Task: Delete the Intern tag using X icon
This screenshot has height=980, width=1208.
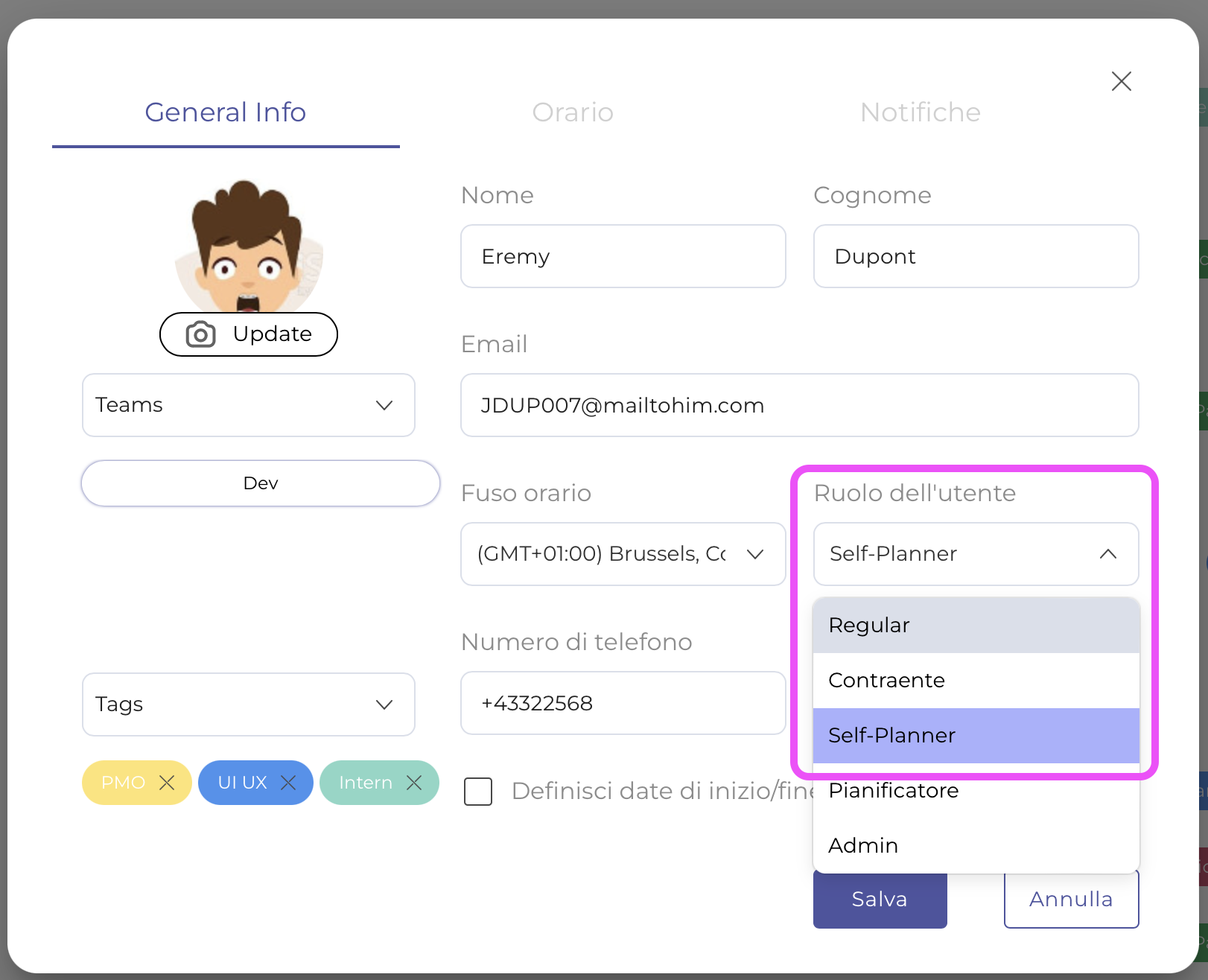Action: click(414, 783)
